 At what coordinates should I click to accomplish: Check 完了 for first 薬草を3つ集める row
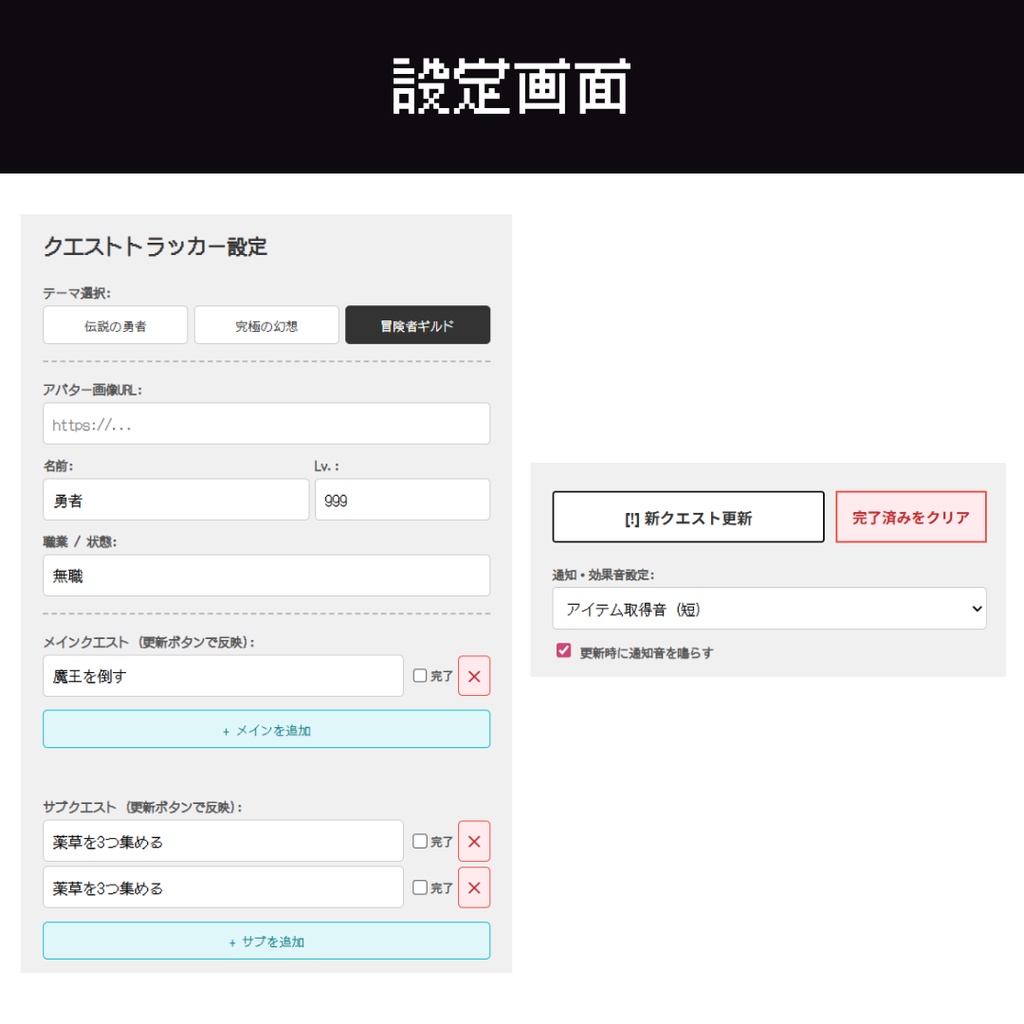pyautogui.click(x=420, y=840)
